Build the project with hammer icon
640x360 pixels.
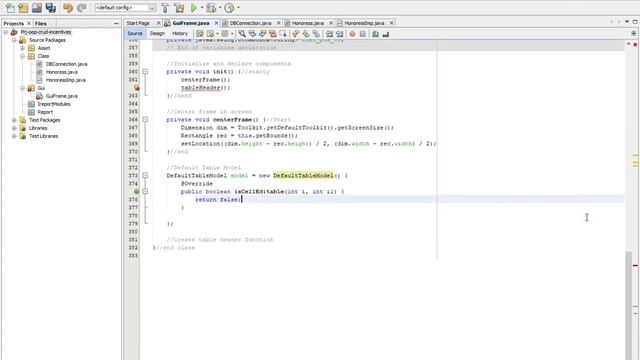coord(165,7)
